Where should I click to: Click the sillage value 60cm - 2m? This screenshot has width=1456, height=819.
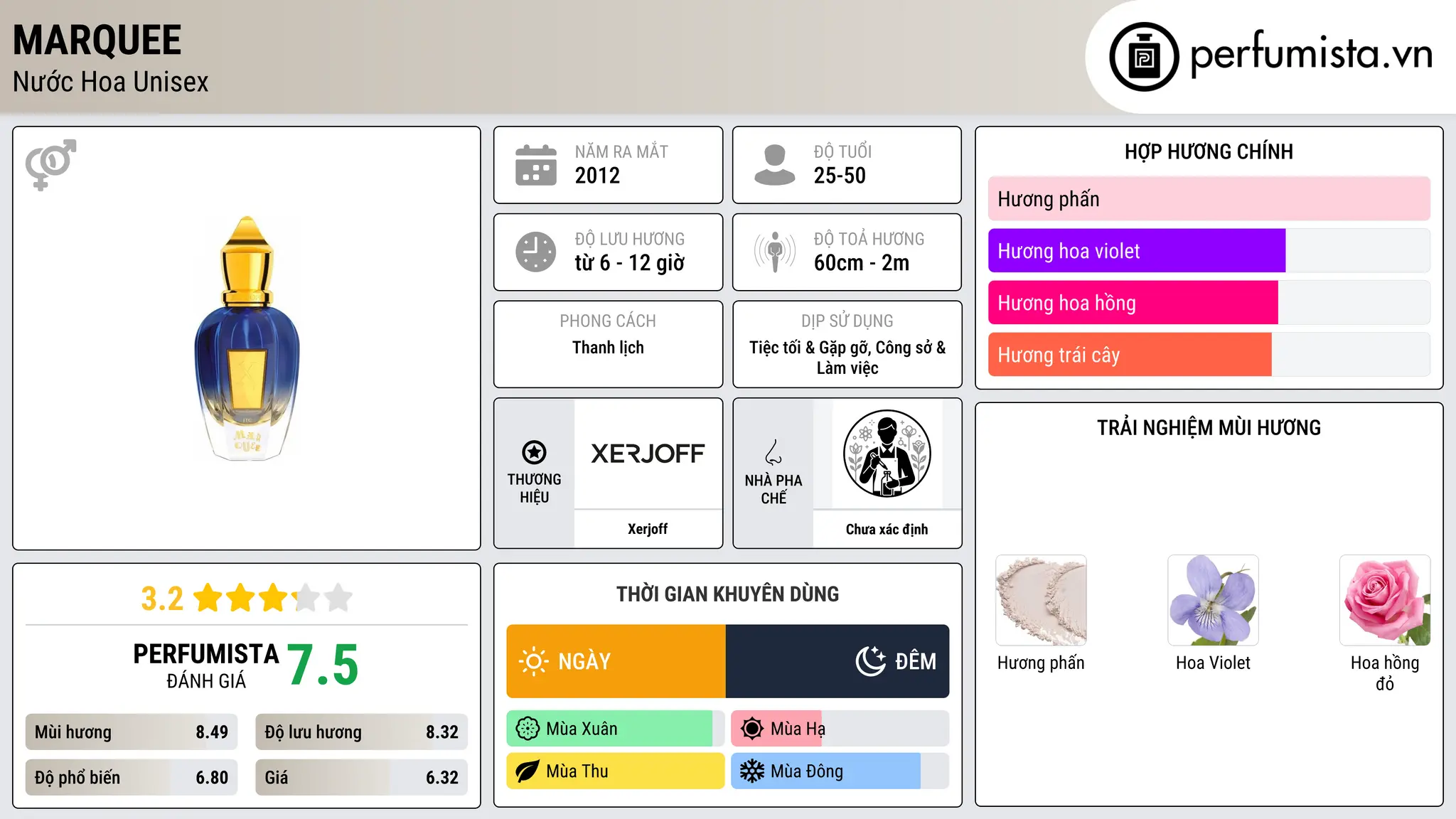[x=862, y=263]
